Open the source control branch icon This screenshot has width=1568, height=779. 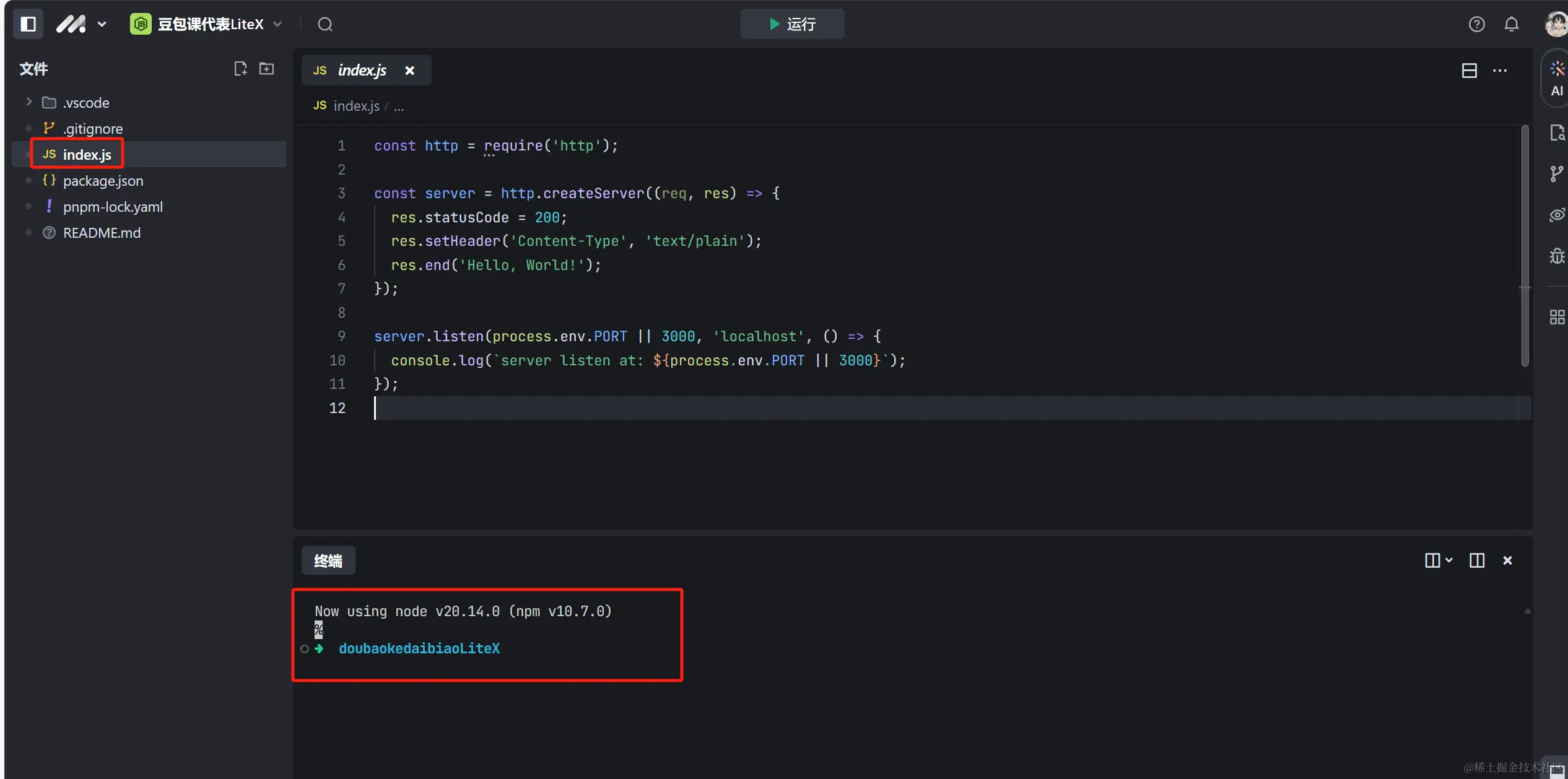tap(1556, 174)
